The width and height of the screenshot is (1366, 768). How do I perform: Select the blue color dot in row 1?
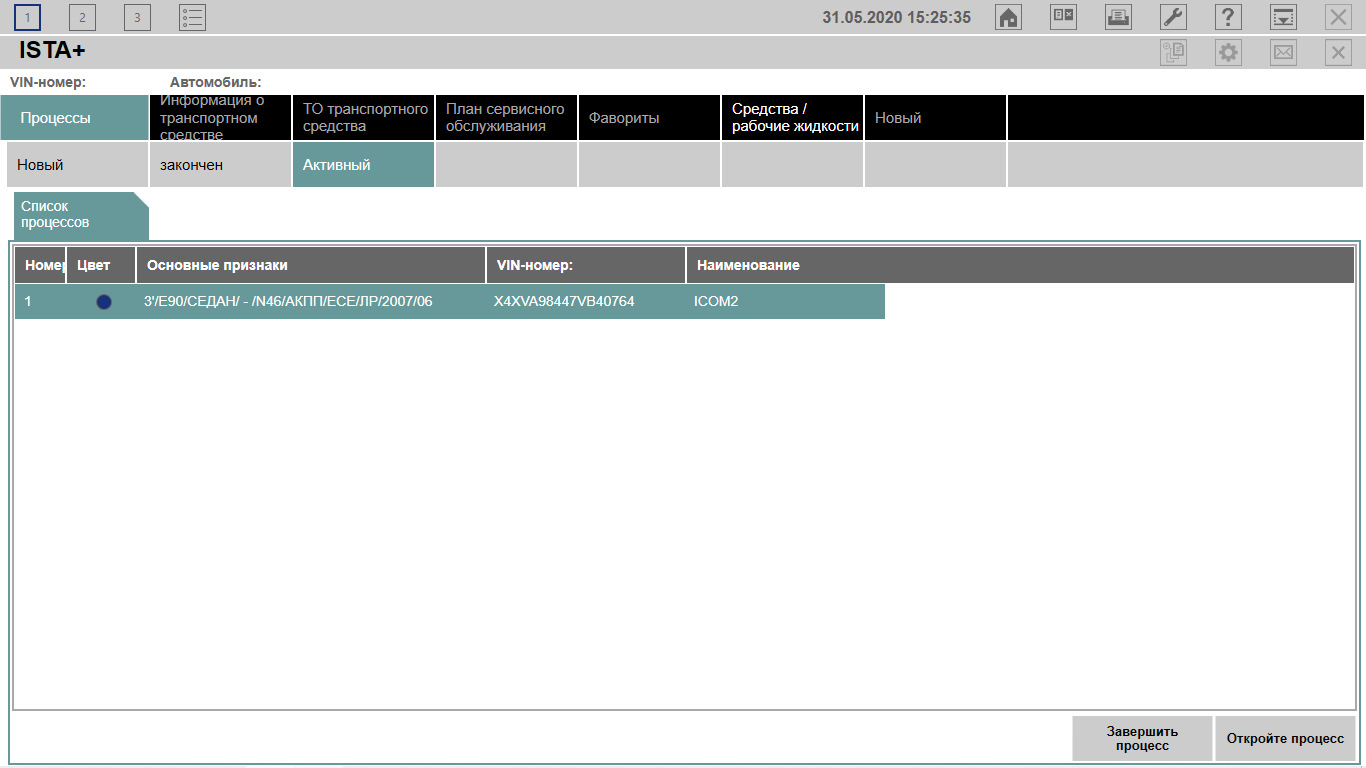click(x=104, y=302)
